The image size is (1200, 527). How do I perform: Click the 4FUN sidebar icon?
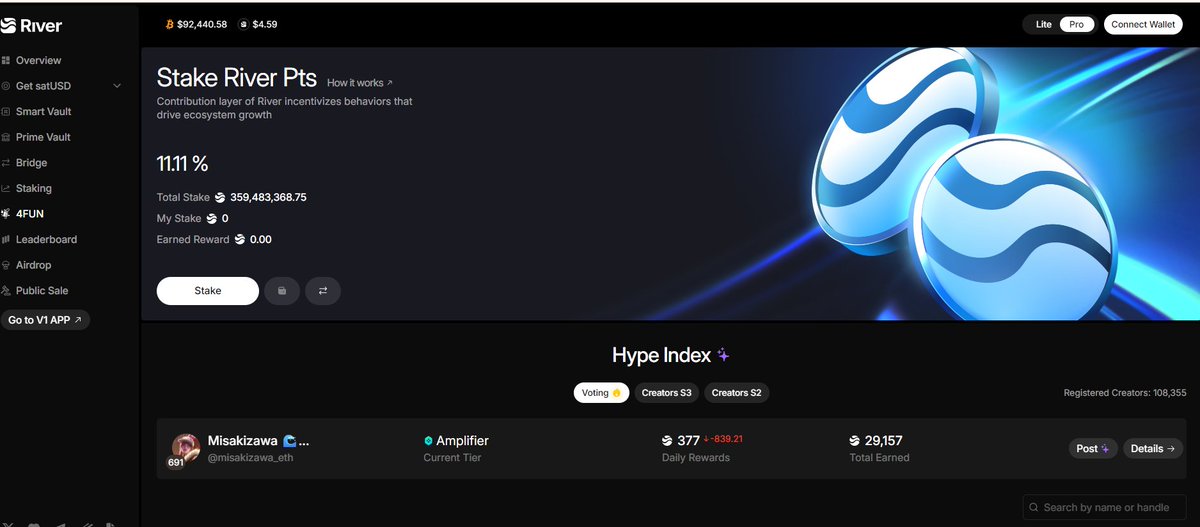(x=6, y=214)
